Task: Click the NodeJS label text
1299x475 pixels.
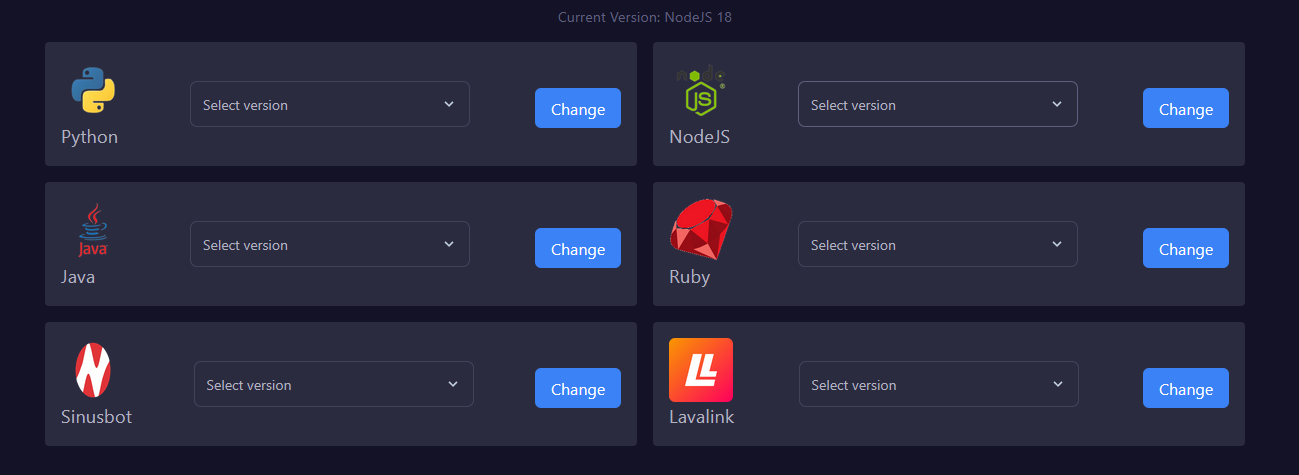Action: point(699,137)
